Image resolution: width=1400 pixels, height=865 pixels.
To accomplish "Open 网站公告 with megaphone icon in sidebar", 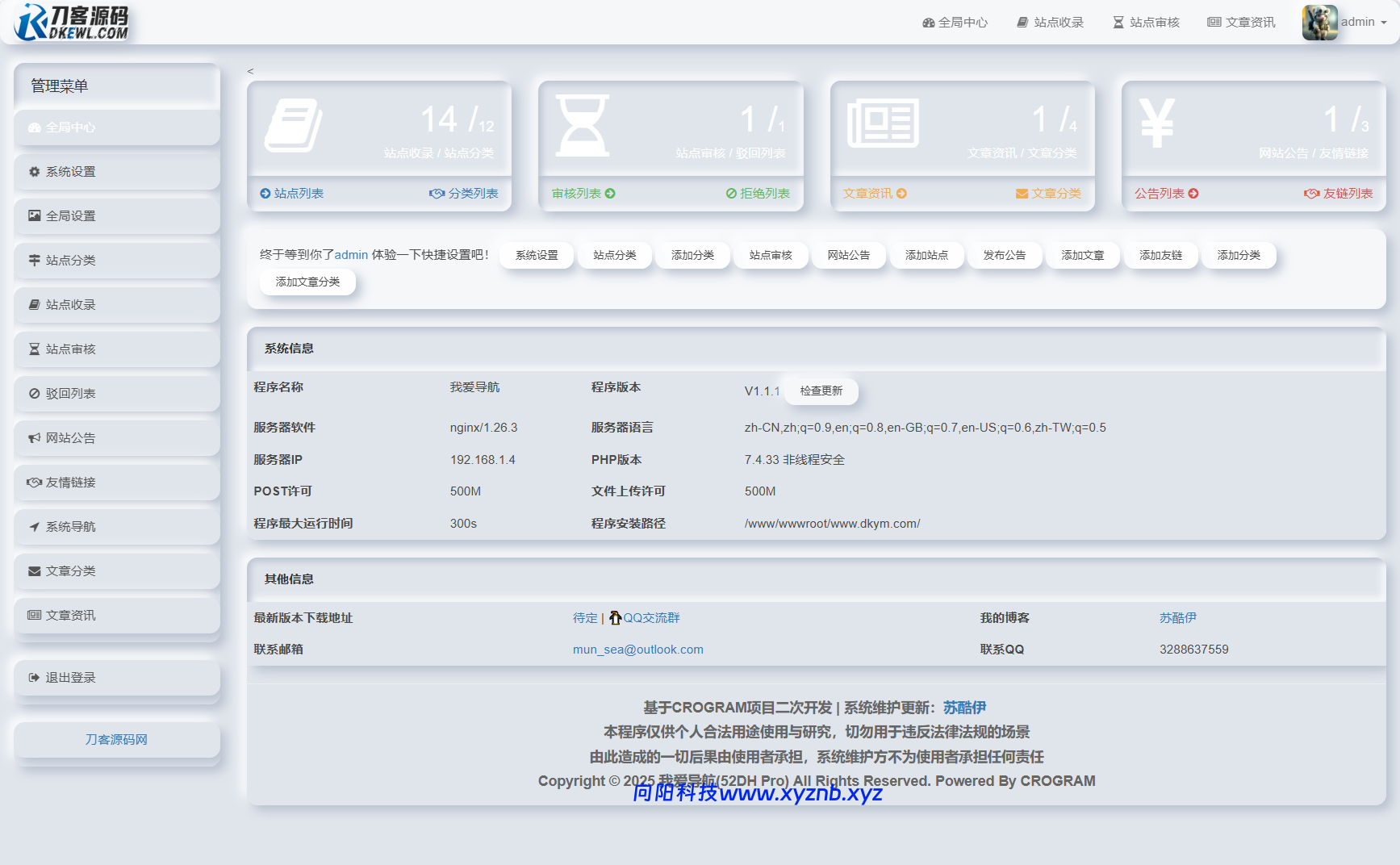I will pos(70,438).
